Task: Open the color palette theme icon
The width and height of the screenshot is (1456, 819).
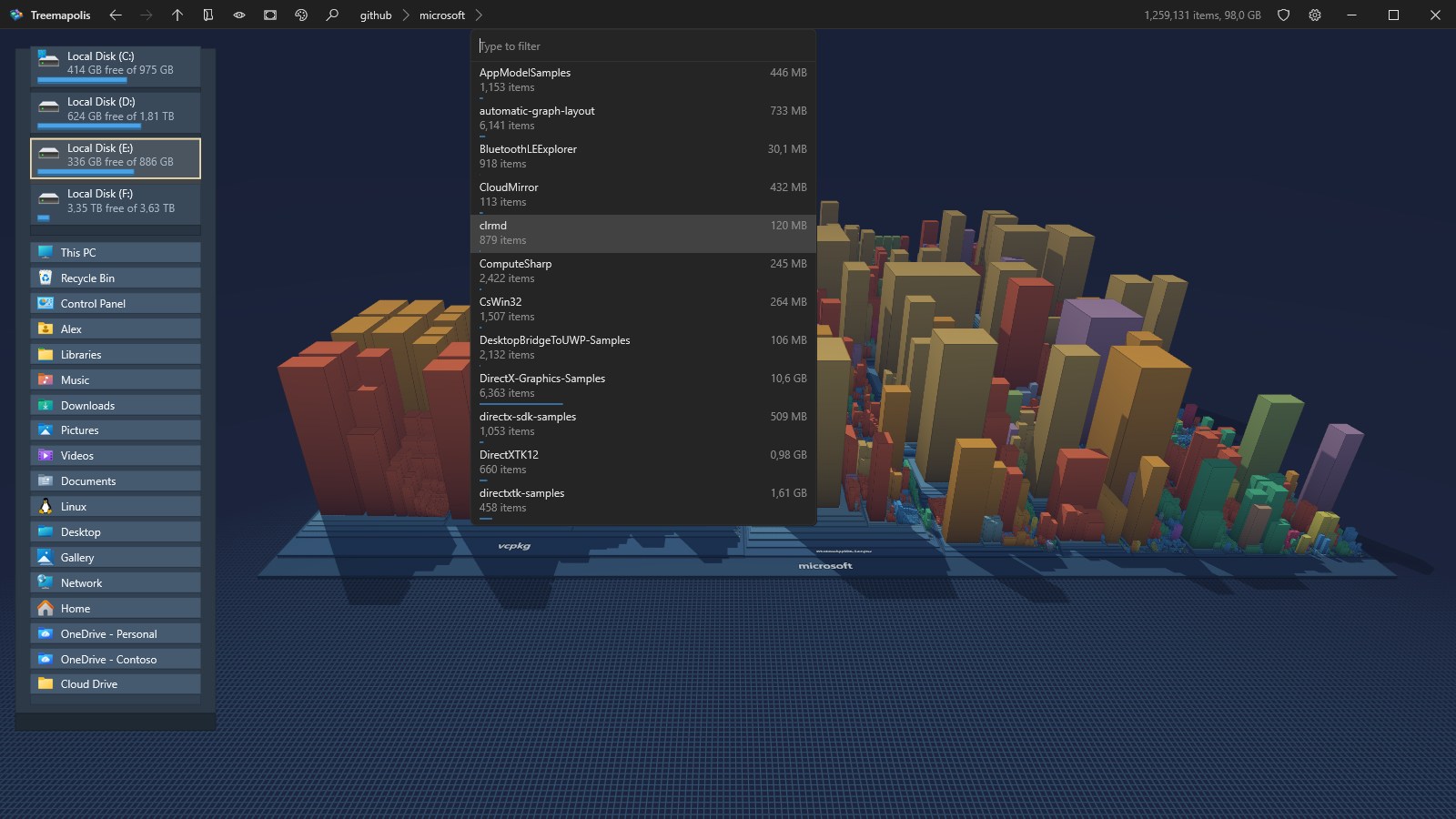Action: coord(301,15)
